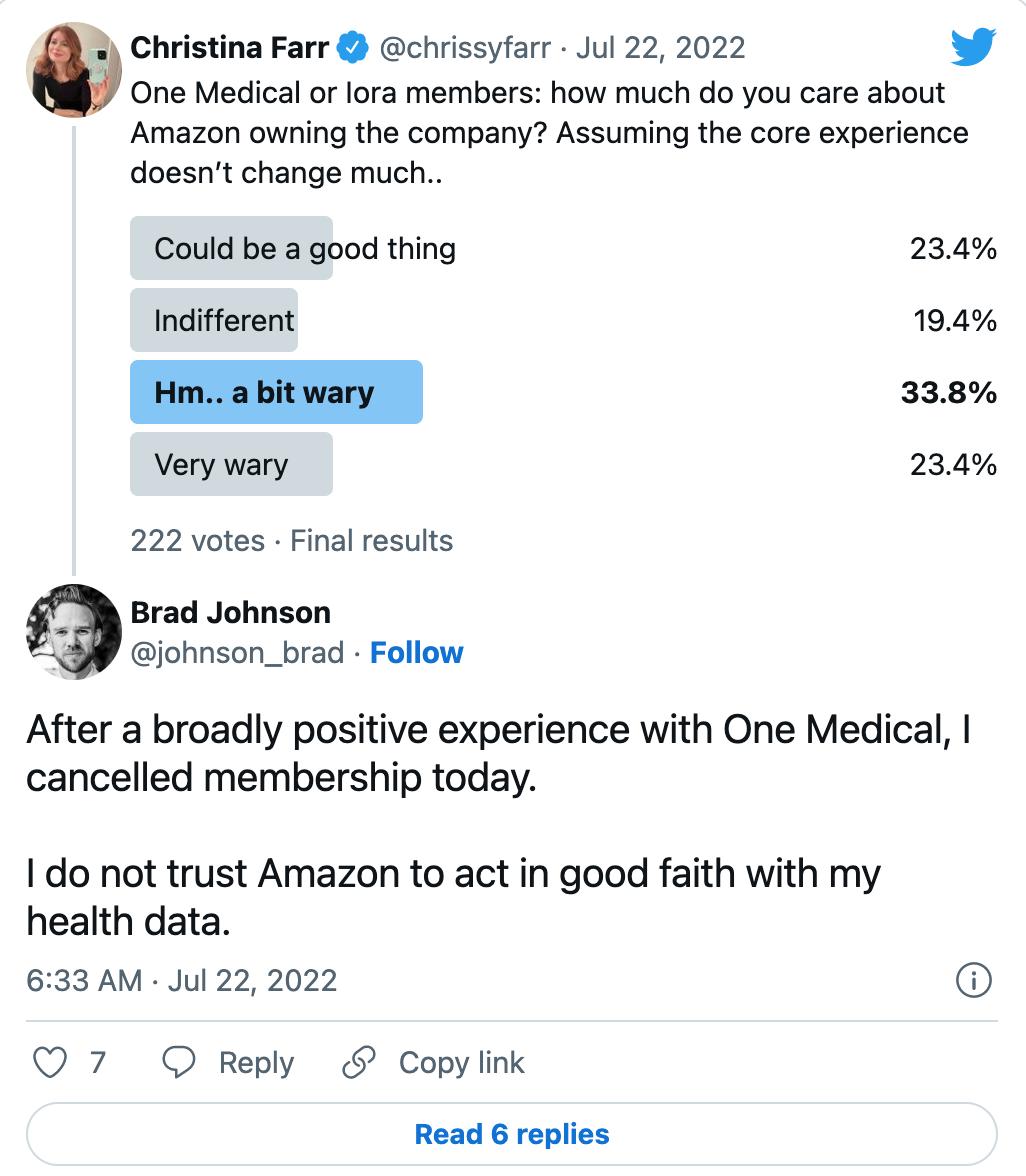Click the copy link chain icon
Viewport: 1026px width, 1176px height.
[358, 1062]
